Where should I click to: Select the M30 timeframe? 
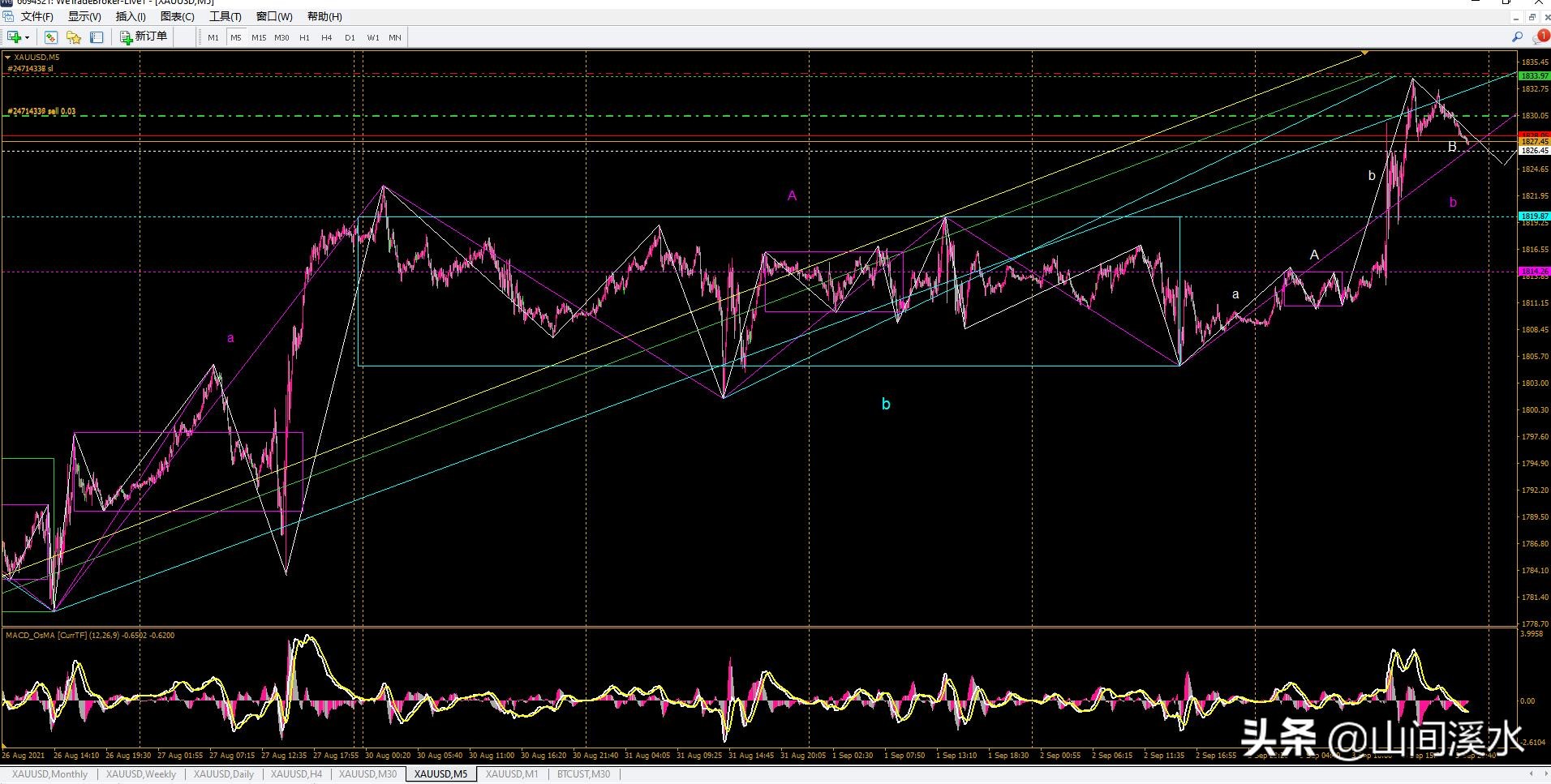point(281,37)
